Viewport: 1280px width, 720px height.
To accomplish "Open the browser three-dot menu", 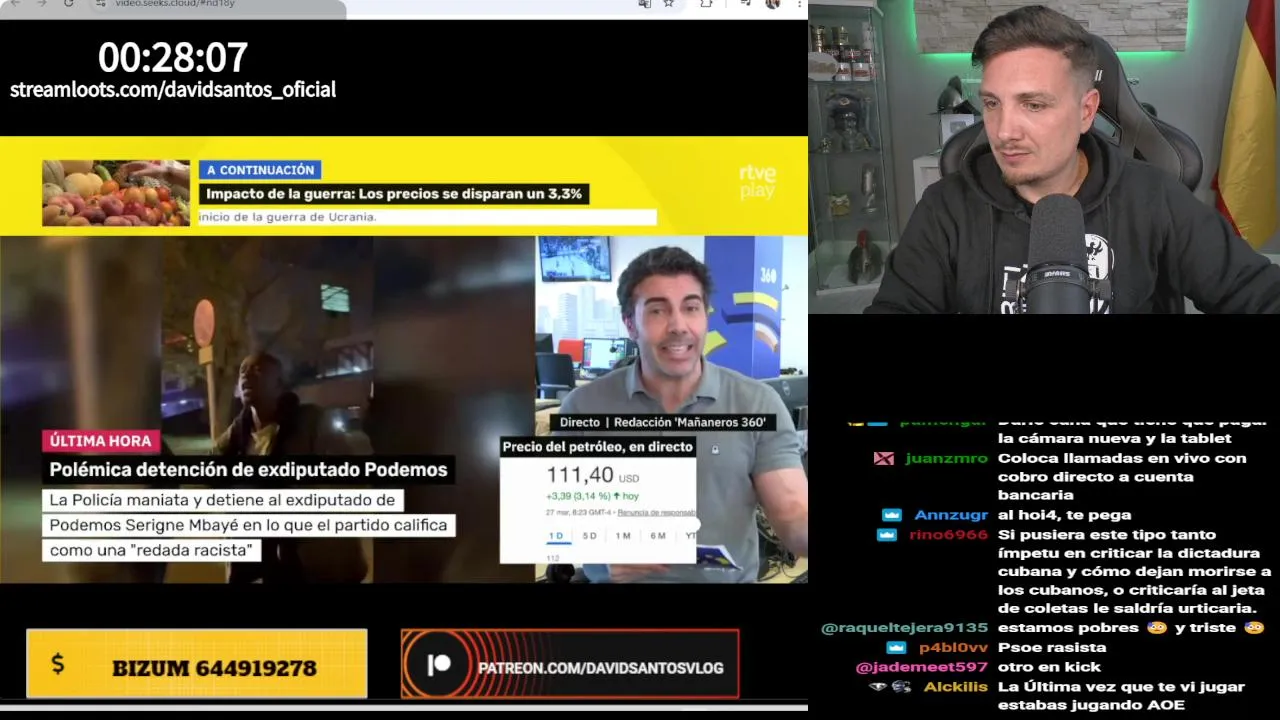I will 799,3.
